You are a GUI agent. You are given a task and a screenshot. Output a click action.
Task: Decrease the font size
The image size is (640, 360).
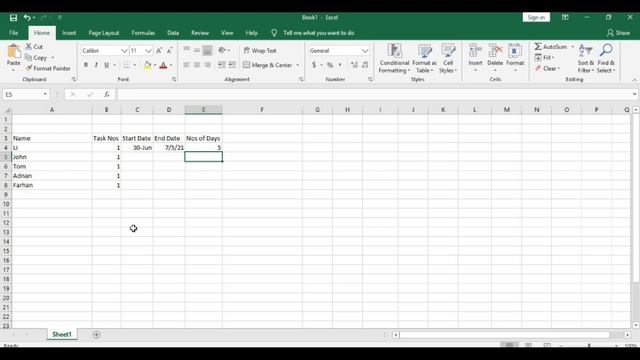click(x=169, y=51)
